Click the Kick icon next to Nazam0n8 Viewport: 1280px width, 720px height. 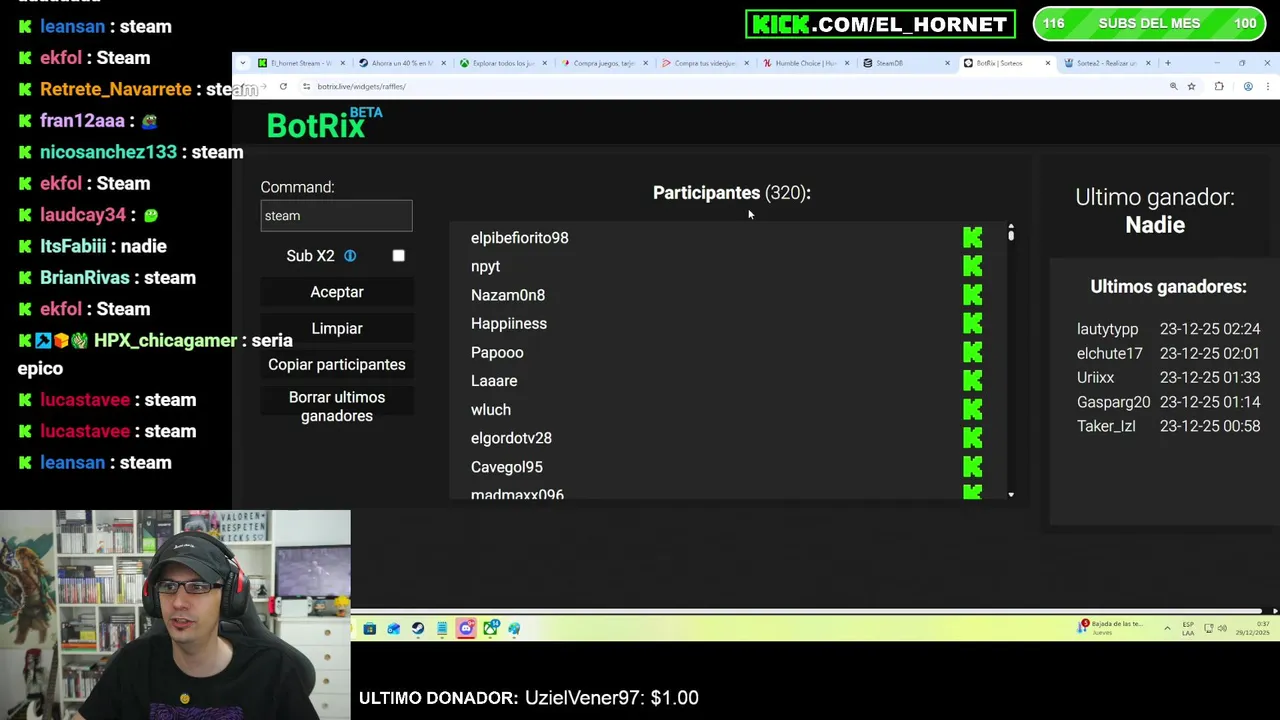[x=972, y=295]
